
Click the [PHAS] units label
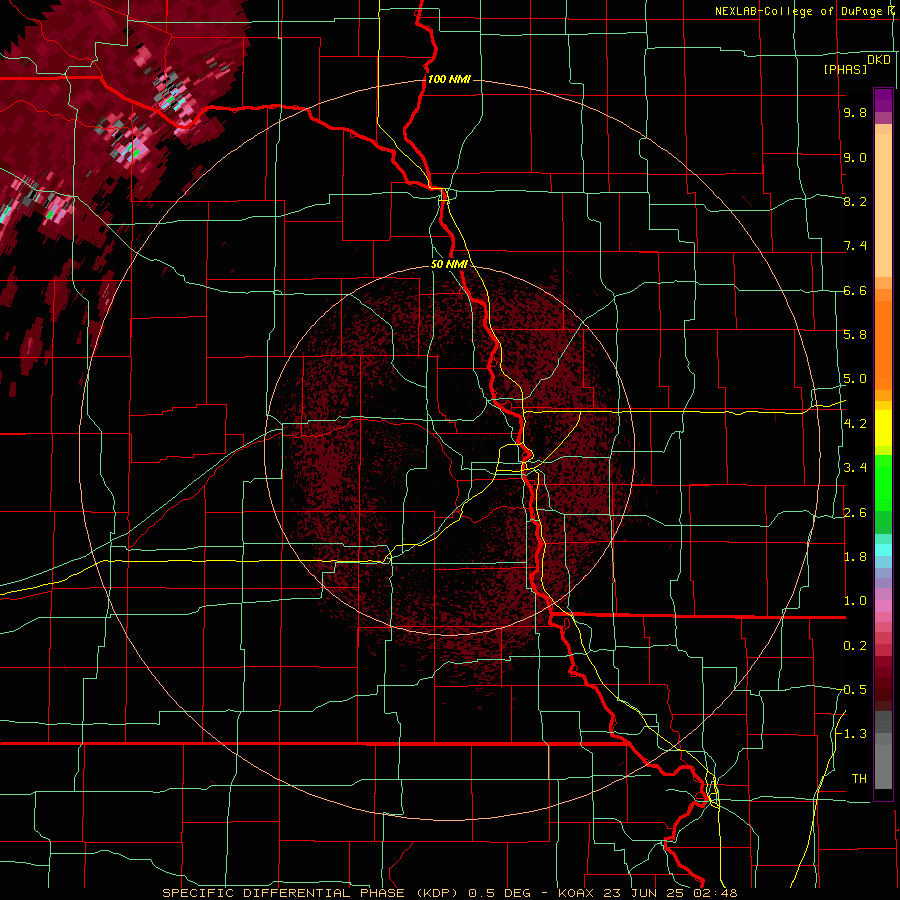click(x=845, y=69)
